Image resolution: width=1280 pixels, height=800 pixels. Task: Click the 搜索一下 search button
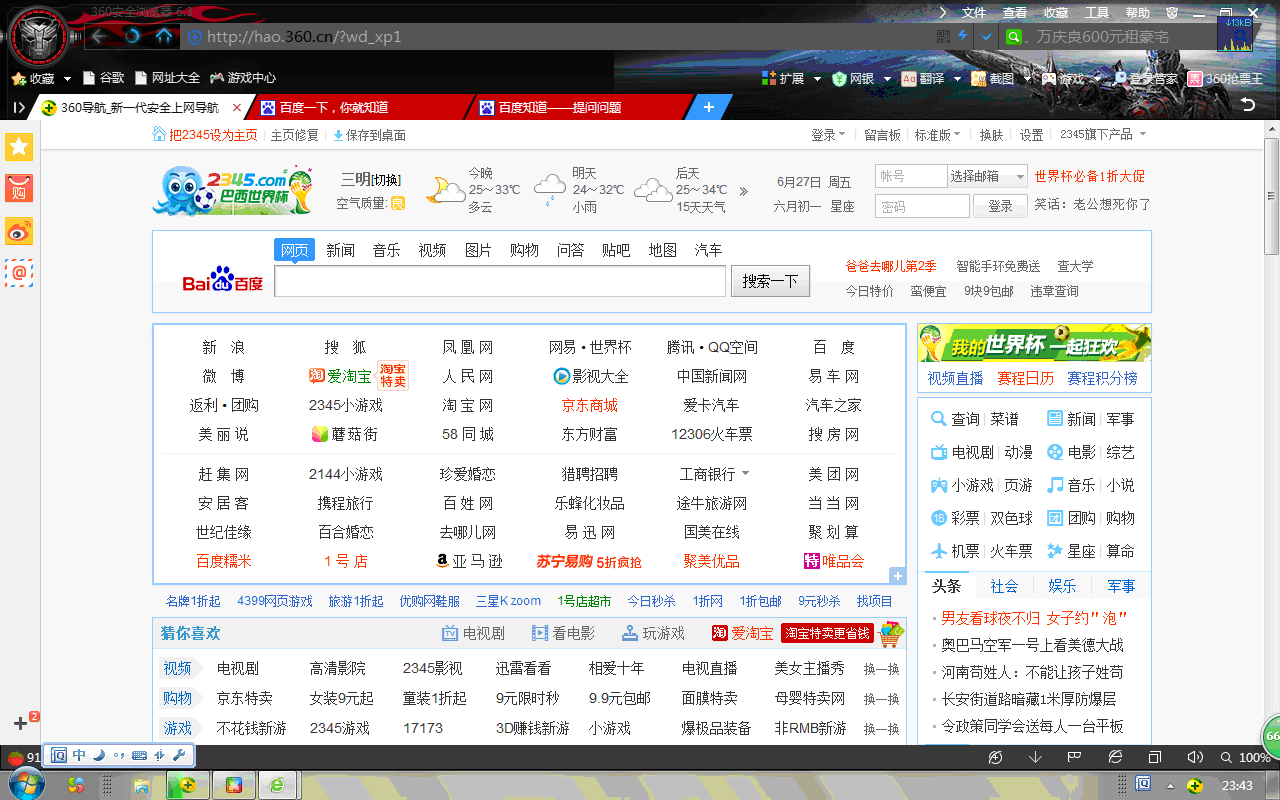(770, 281)
